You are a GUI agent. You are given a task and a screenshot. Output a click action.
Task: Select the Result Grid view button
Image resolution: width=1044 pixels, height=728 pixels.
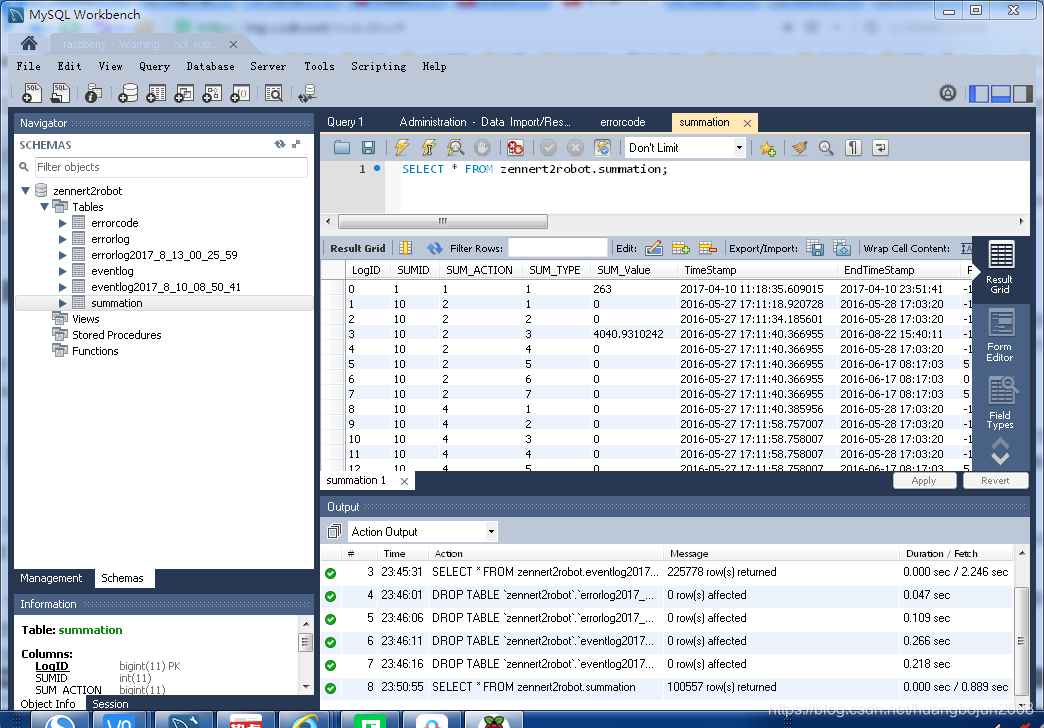tap(1000, 268)
